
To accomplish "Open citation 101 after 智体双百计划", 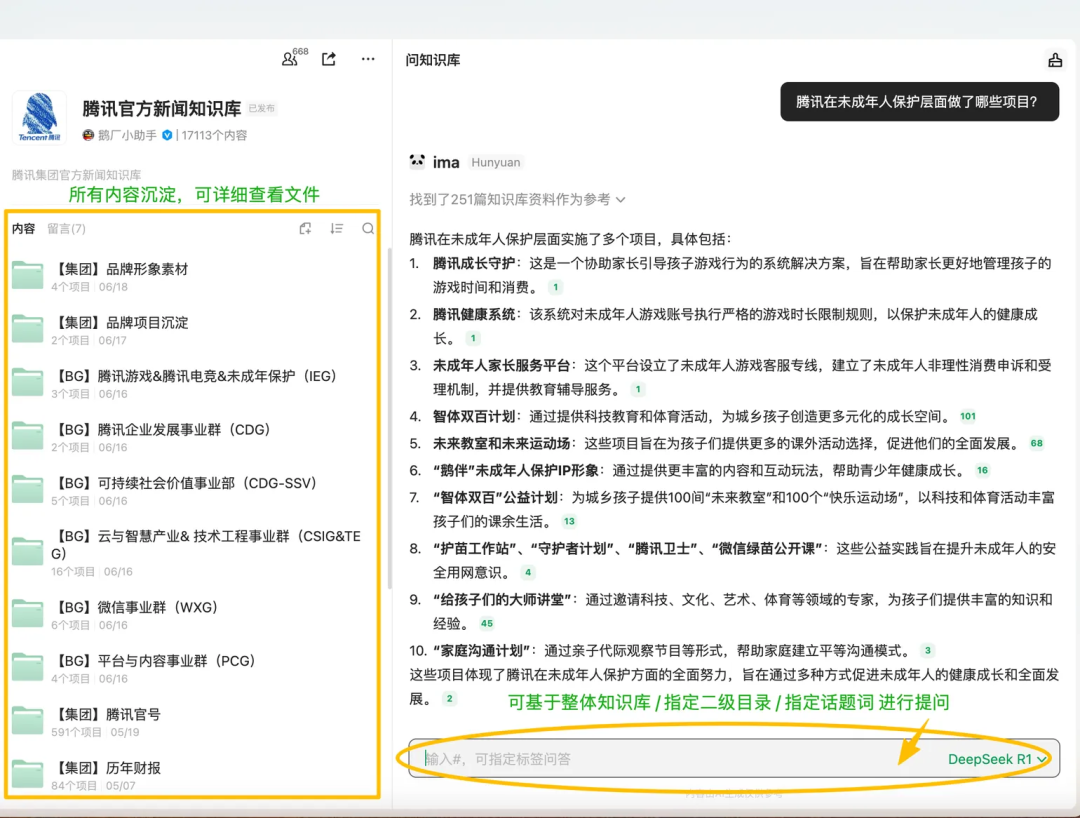I will tap(967, 416).
